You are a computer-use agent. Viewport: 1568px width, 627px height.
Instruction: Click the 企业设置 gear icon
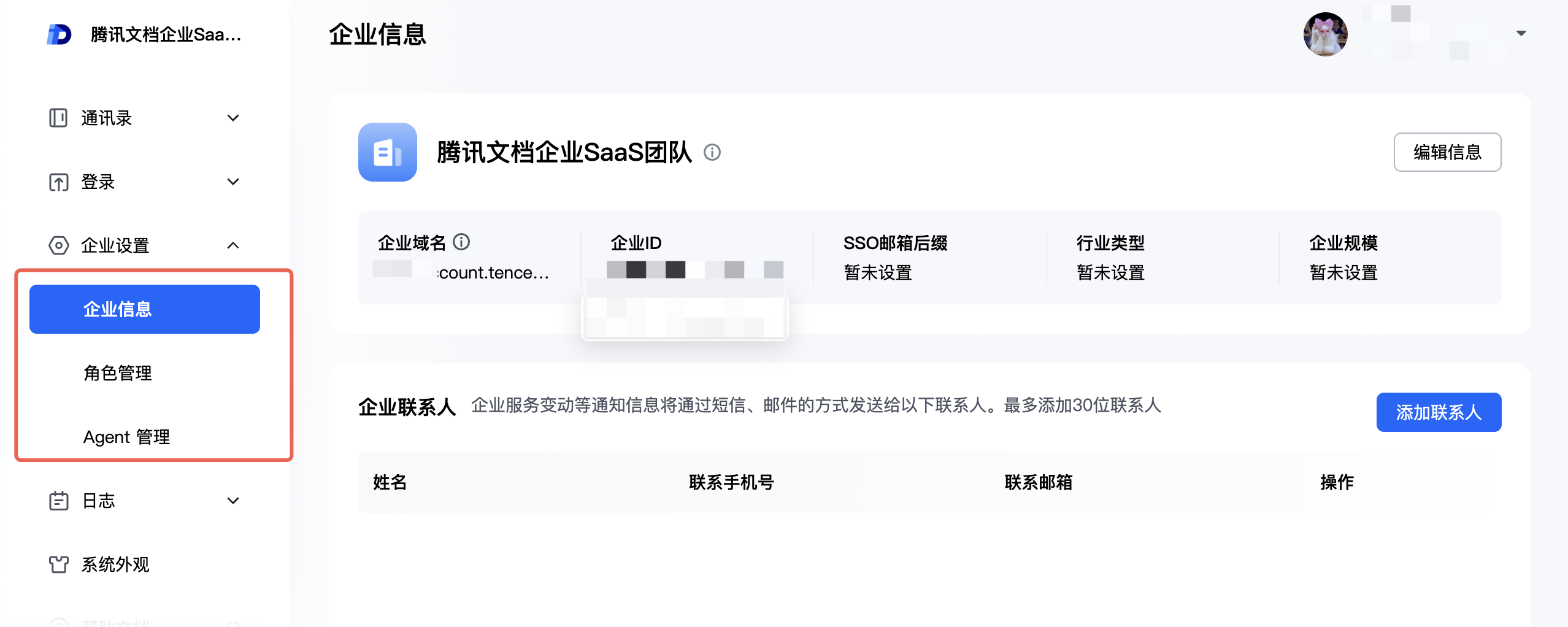58,245
